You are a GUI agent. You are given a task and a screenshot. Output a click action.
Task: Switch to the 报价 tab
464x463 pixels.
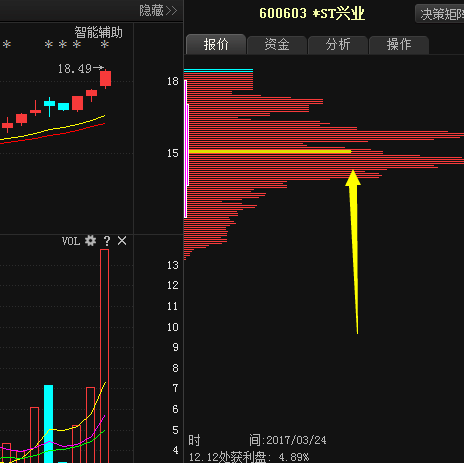216,44
